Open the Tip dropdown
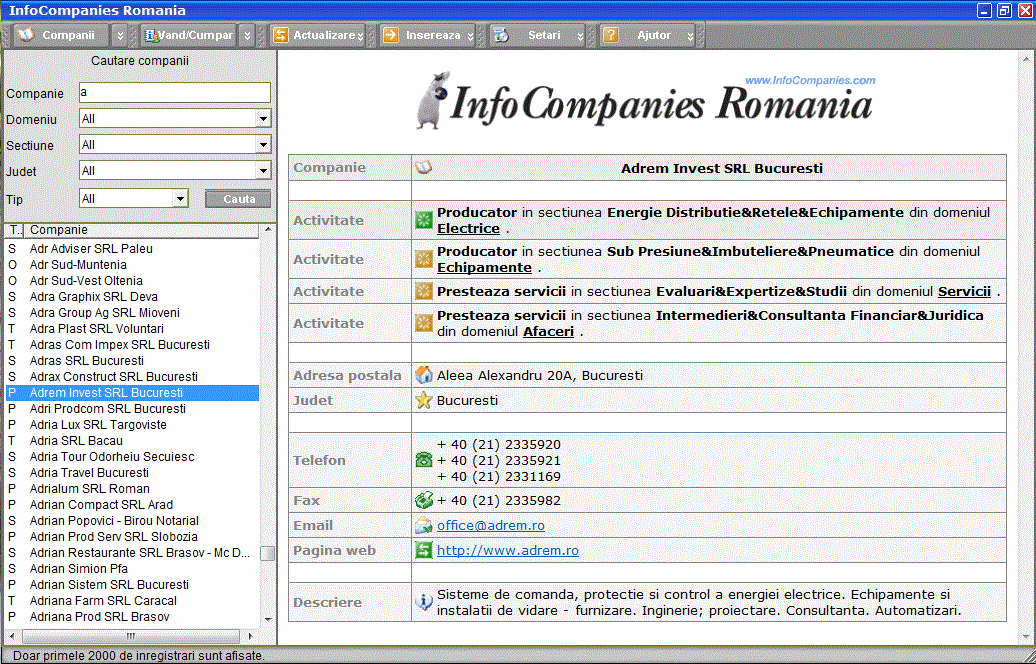The width and height of the screenshot is (1036, 664). (x=180, y=199)
